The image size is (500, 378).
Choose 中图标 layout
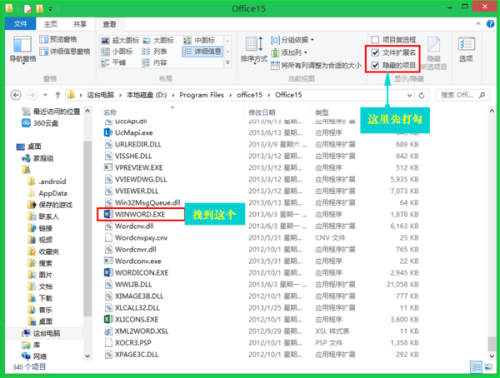(199, 40)
